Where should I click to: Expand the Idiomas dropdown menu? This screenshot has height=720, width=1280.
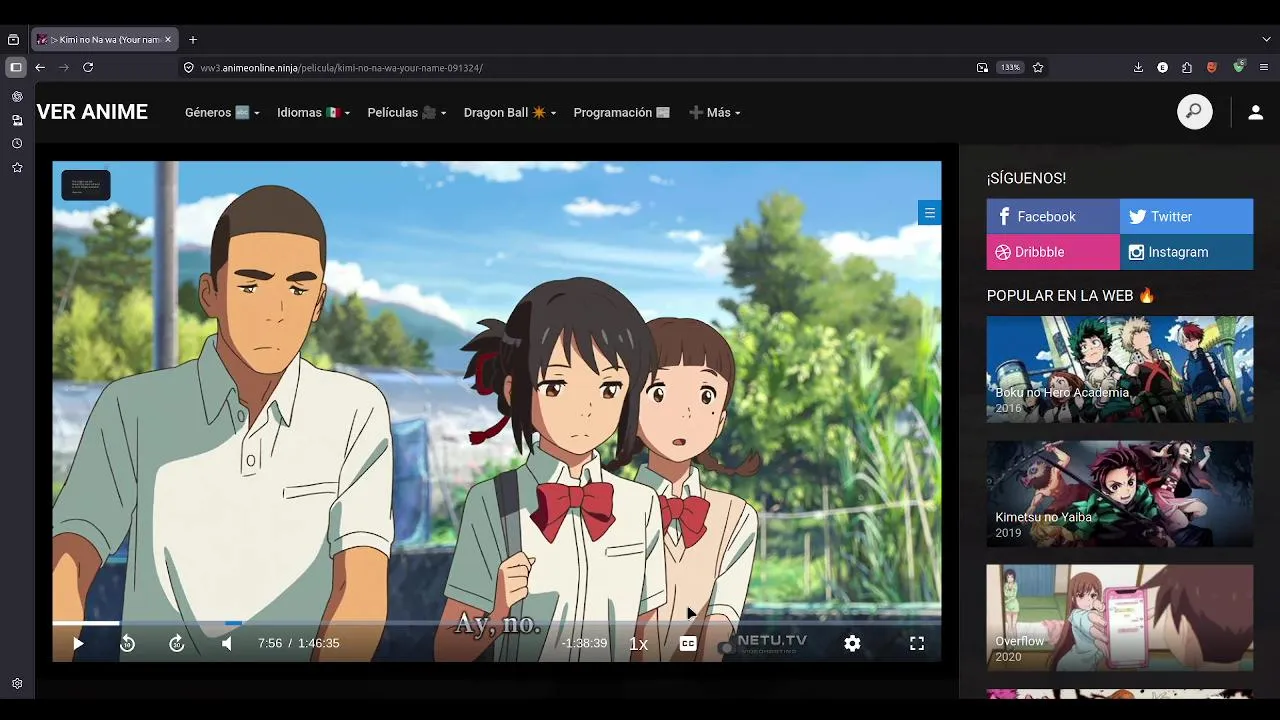pyautogui.click(x=313, y=113)
